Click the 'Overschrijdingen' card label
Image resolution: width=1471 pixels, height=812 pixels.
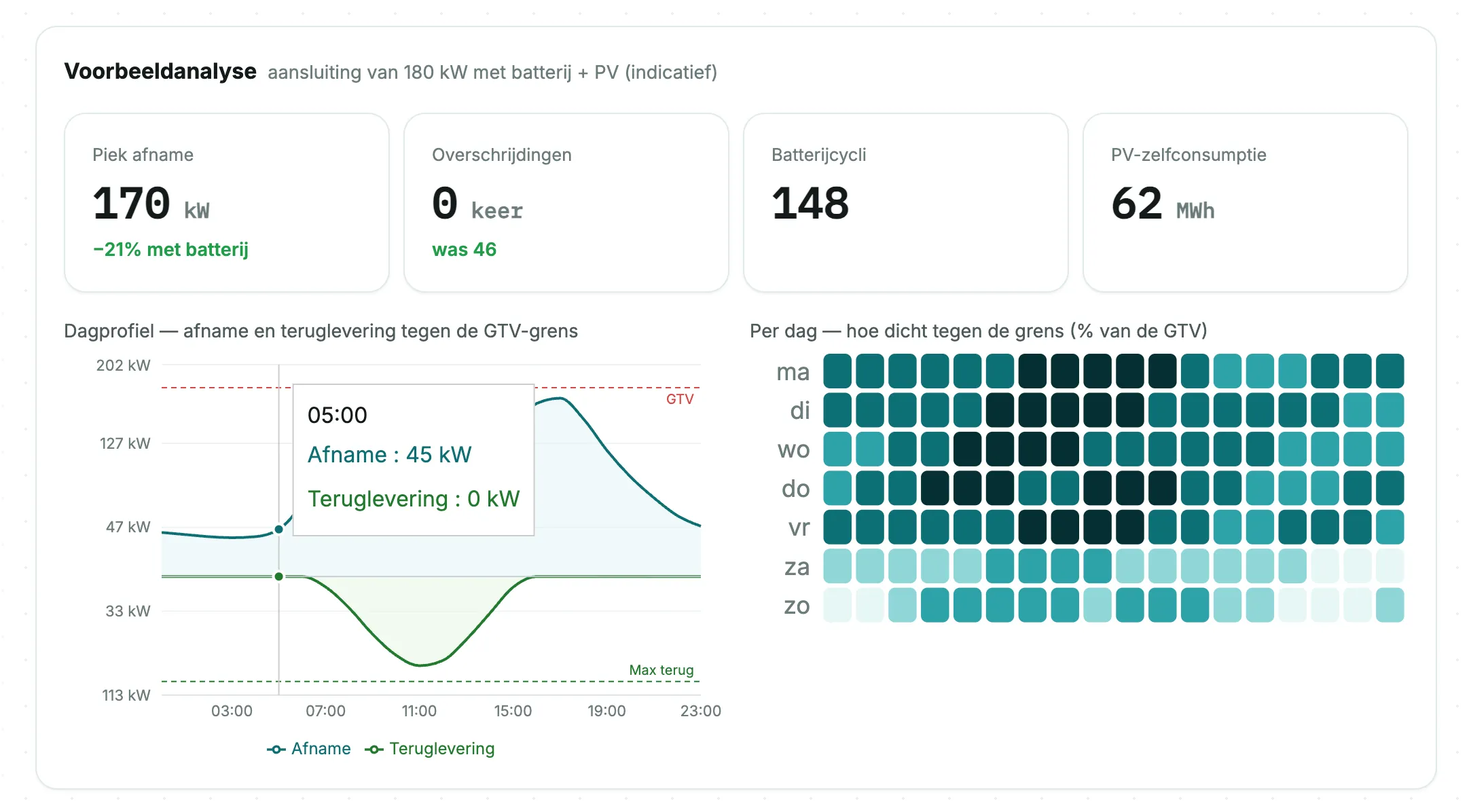pos(502,155)
